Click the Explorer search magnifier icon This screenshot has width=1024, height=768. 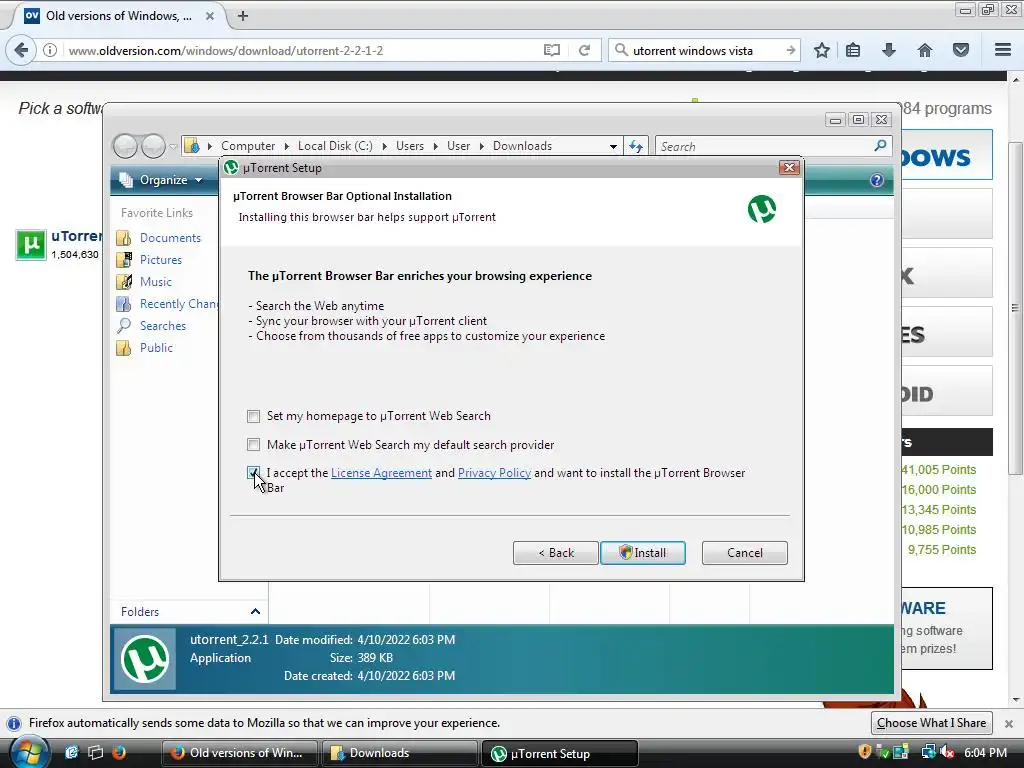(880, 146)
